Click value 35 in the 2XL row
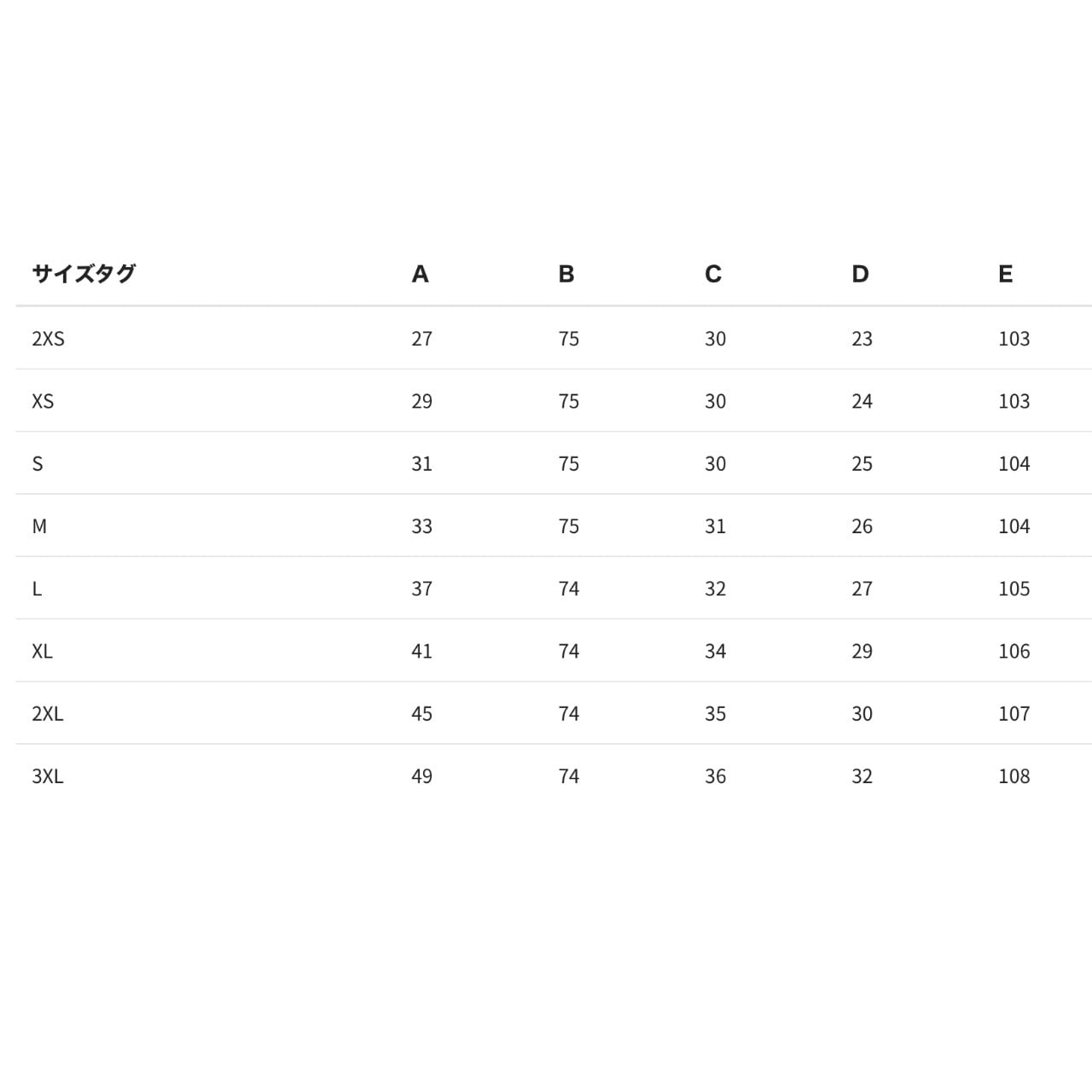The width and height of the screenshot is (1092, 1092). click(x=715, y=714)
